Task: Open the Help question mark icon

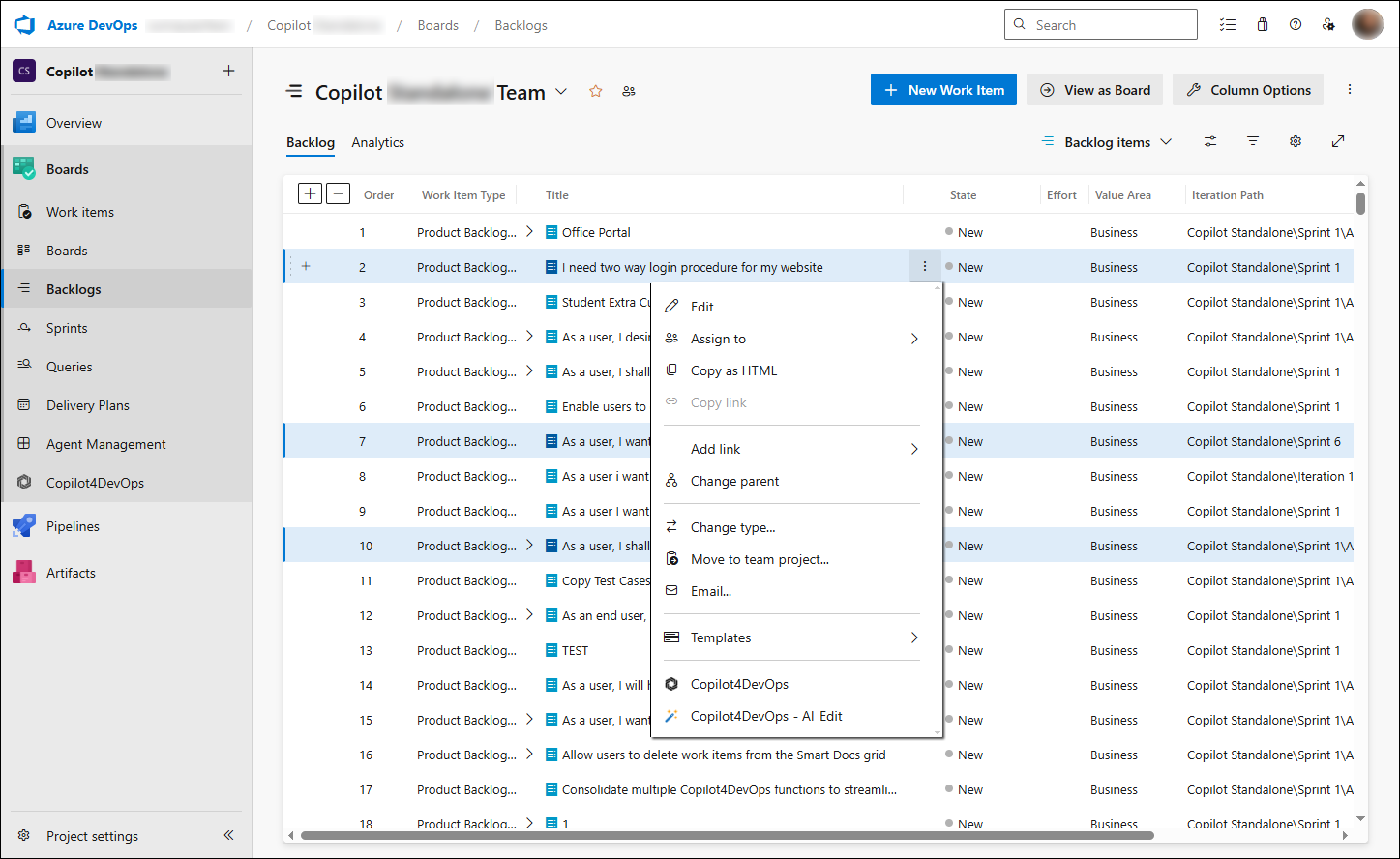Action: [x=1296, y=25]
